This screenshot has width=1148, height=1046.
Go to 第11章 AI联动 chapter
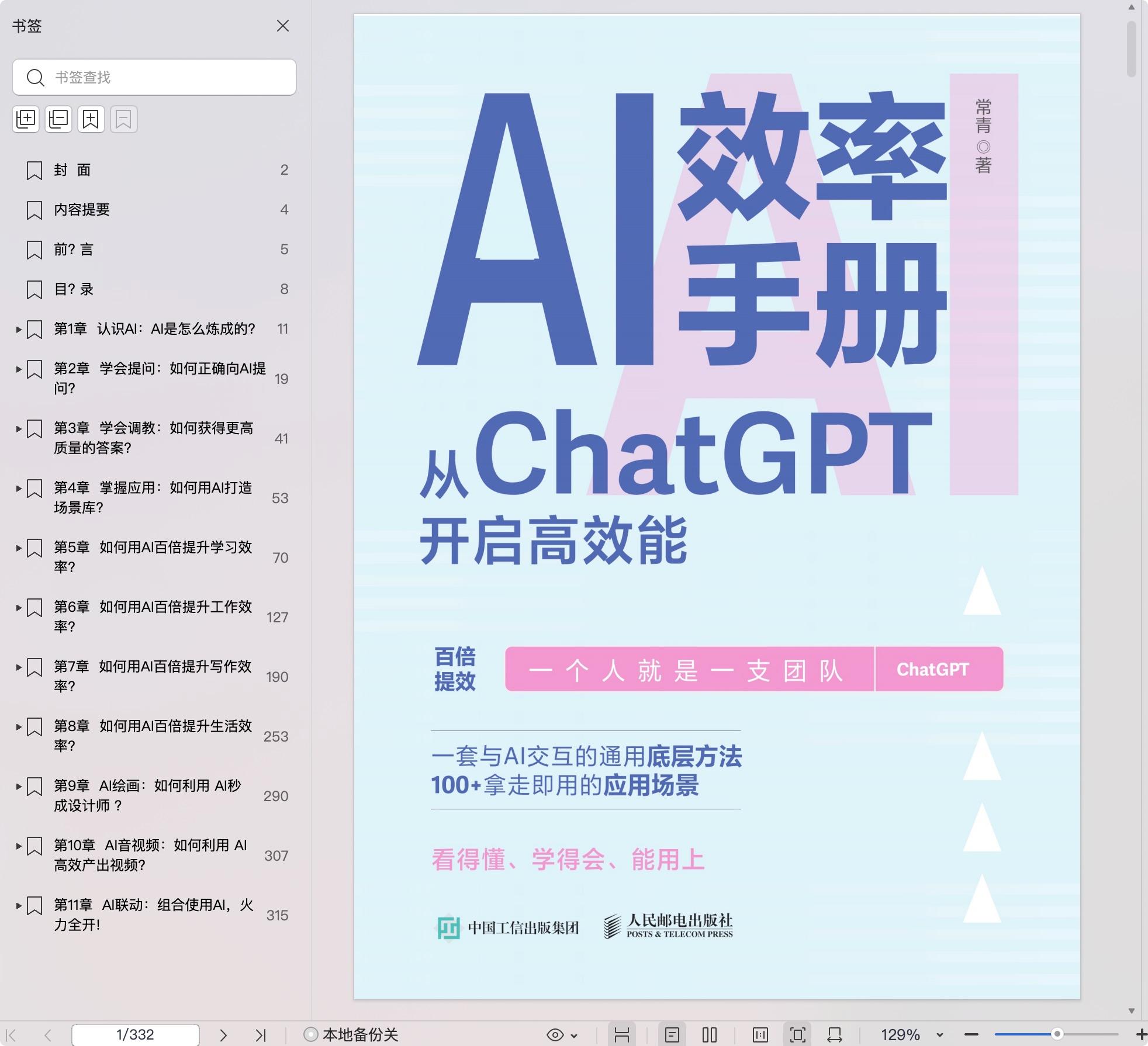(x=154, y=915)
